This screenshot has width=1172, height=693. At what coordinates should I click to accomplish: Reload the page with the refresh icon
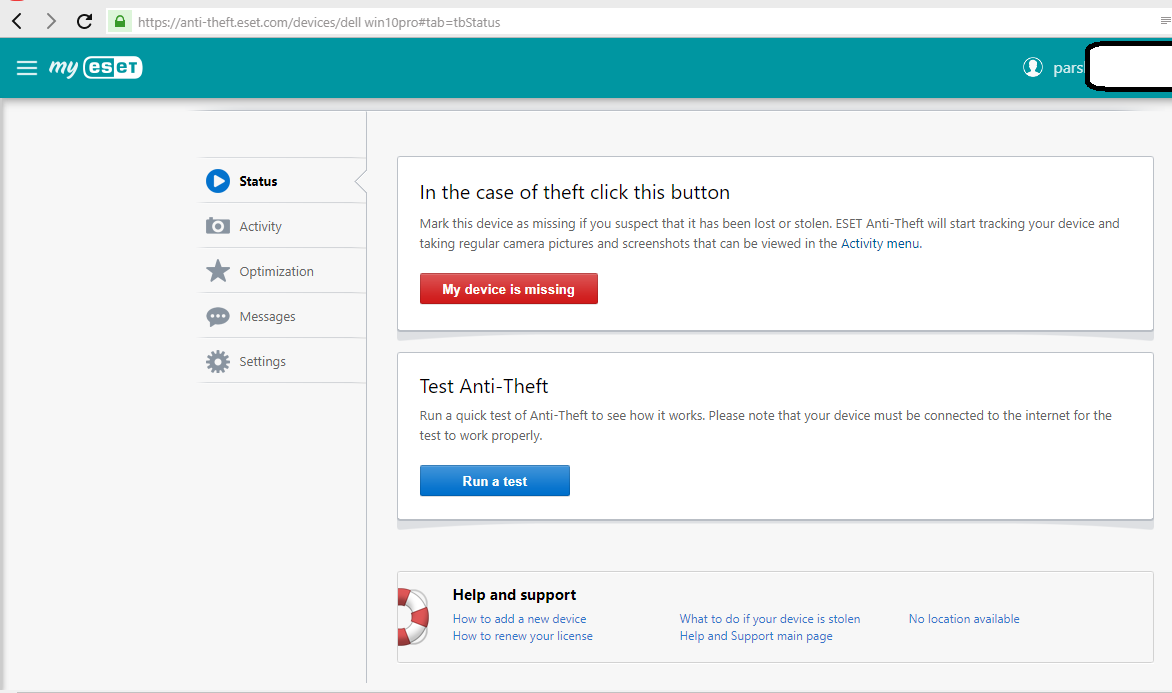pos(85,21)
